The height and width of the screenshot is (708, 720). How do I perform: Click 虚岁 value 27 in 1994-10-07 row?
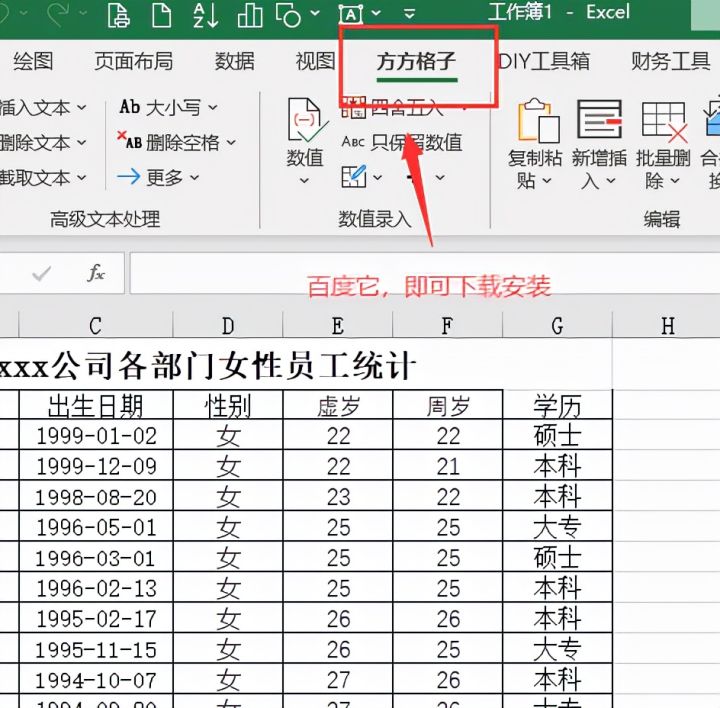click(338, 680)
